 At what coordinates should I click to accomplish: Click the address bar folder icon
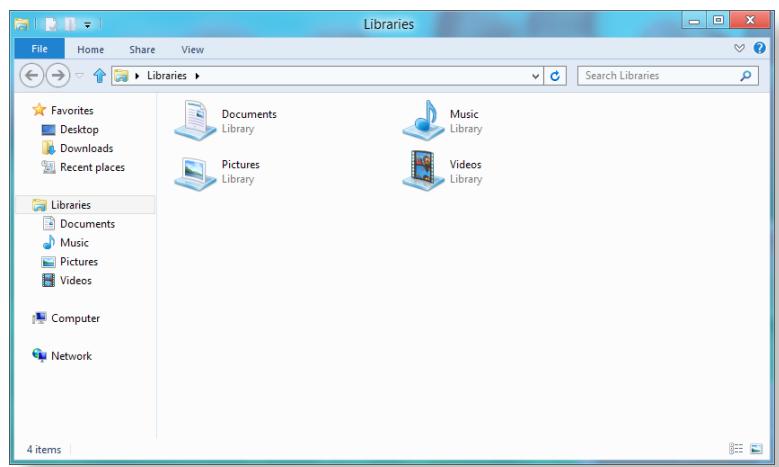tap(121, 76)
